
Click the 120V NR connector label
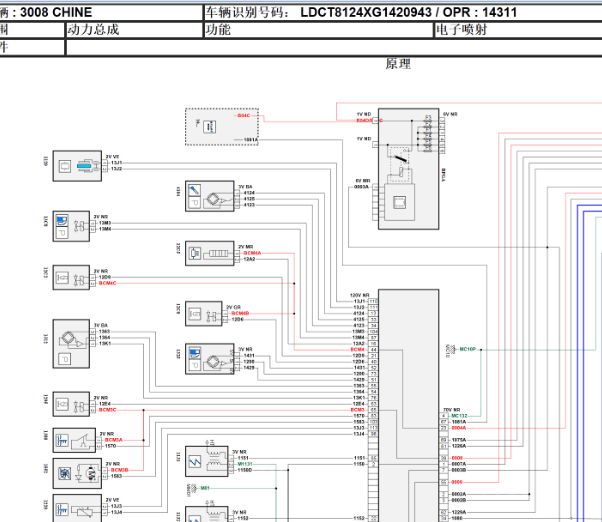pyautogui.click(x=359, y=295)
